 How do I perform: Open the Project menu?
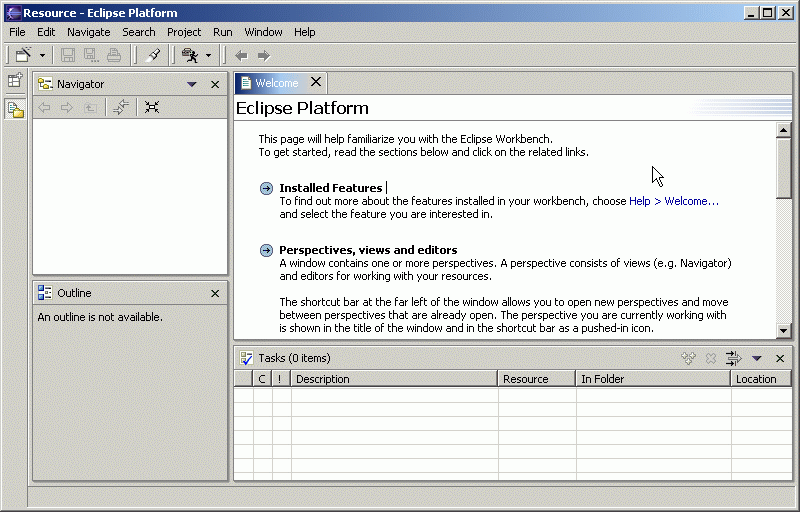pos(184,32)
